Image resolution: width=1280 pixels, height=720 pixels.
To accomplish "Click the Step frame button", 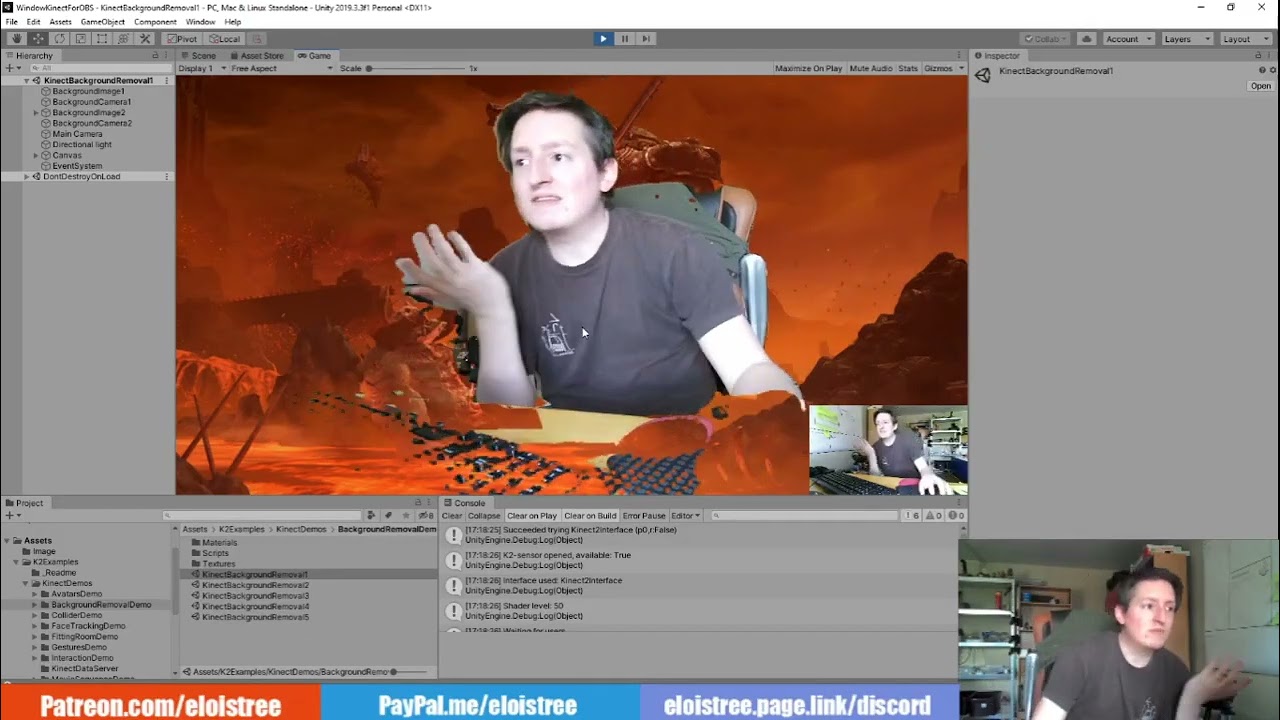I will coord(646,39).
